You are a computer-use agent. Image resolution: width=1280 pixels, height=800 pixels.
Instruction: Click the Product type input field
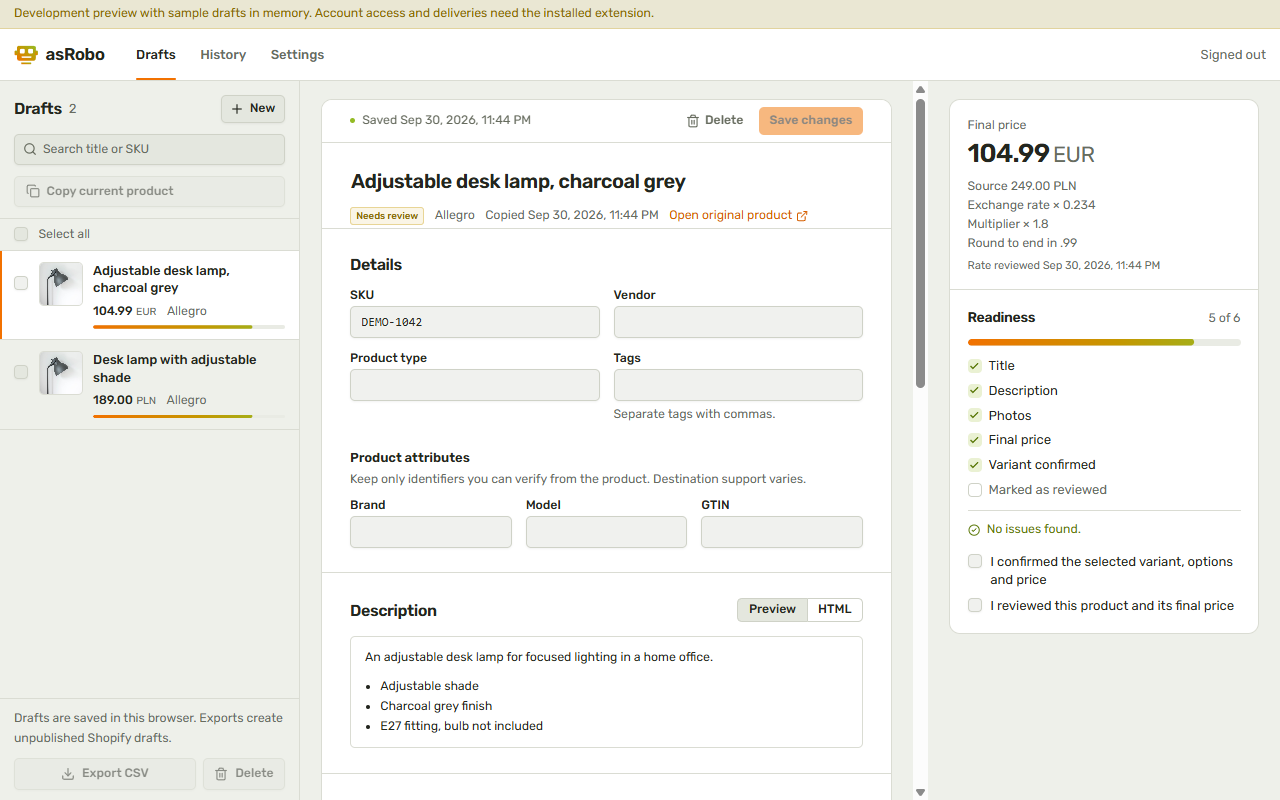475,385
